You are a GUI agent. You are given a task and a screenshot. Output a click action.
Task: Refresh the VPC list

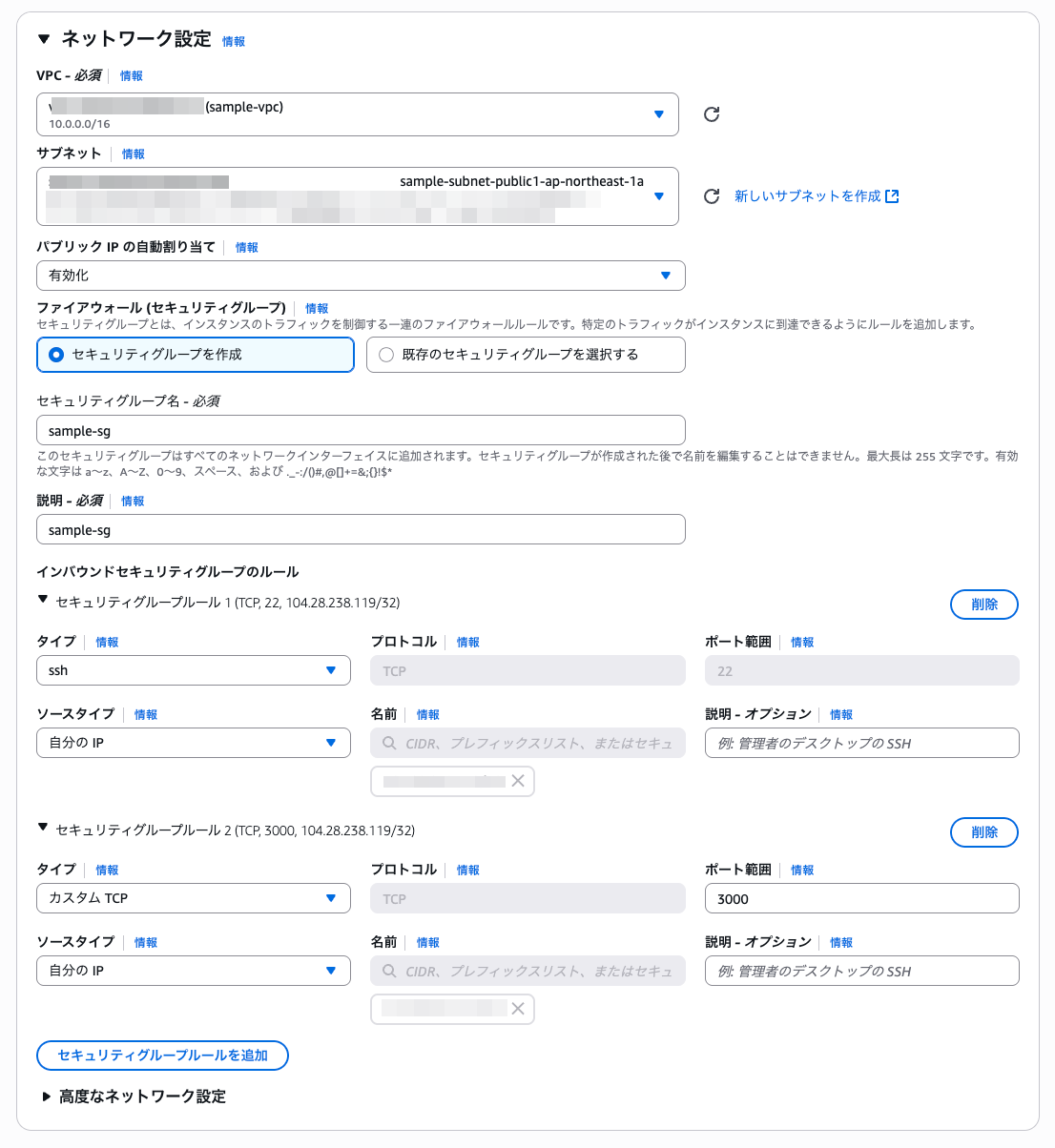click(x=712, y=114)
